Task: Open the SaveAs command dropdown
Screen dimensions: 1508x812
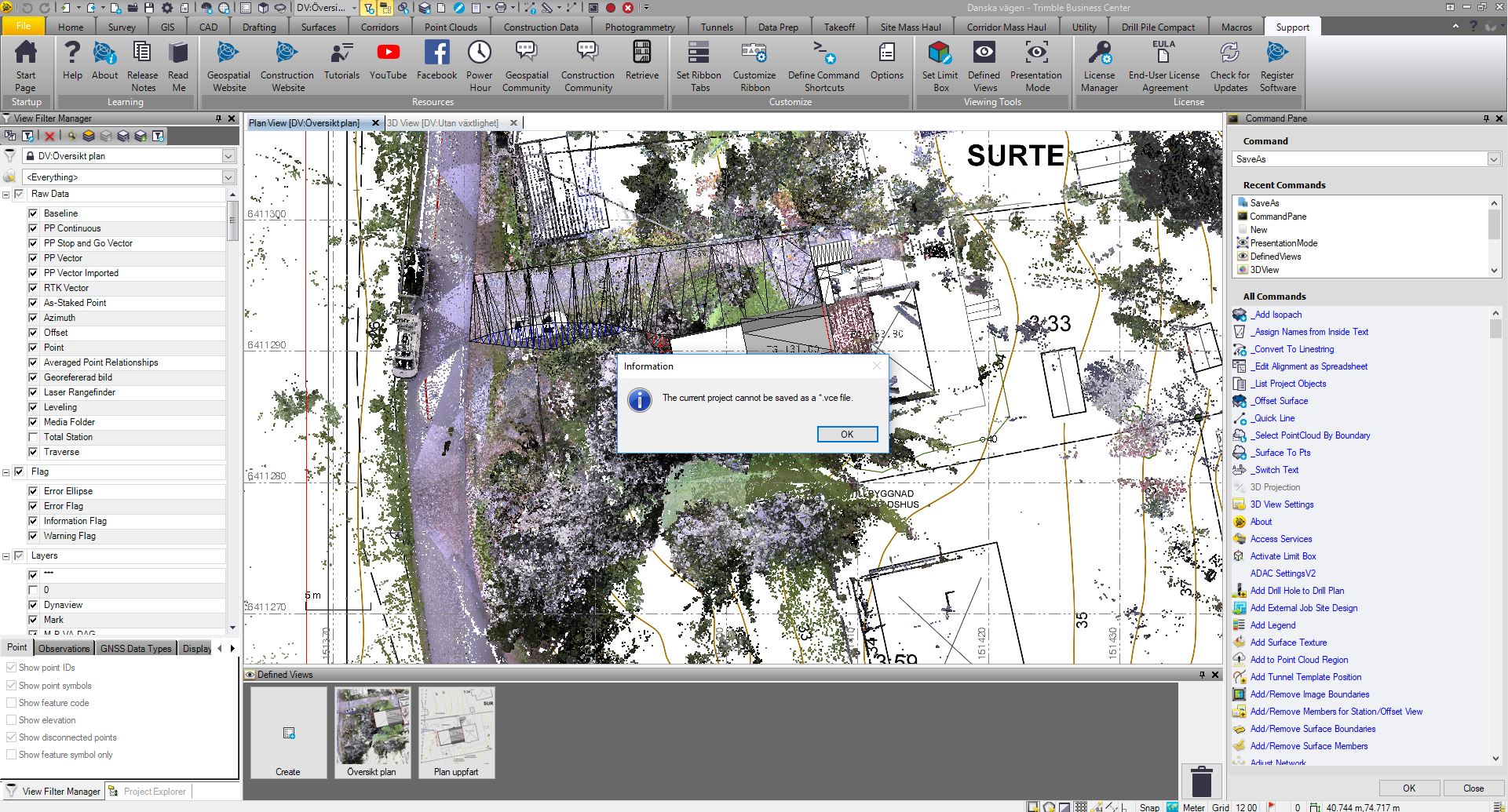Action: tap(1493, 159)
